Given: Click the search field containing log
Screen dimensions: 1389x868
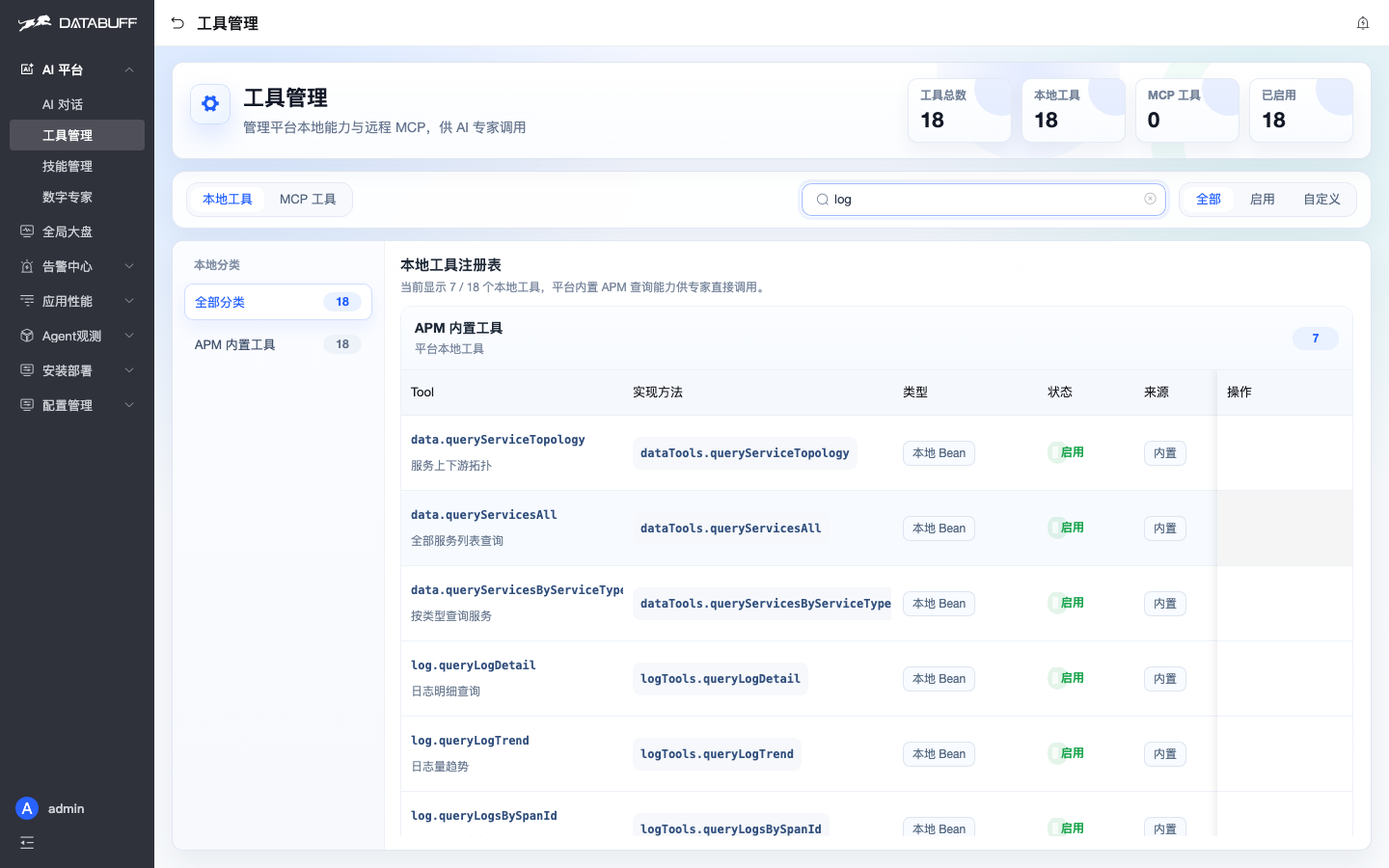Looking at the screenshot, I should tap(984, 200).
